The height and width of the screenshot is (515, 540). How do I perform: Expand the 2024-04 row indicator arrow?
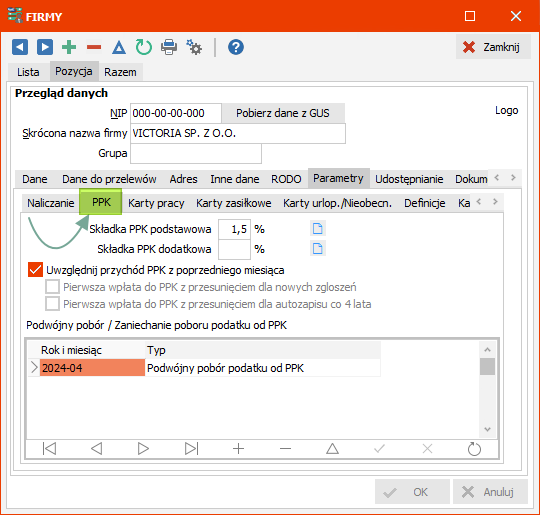point(34,368)
